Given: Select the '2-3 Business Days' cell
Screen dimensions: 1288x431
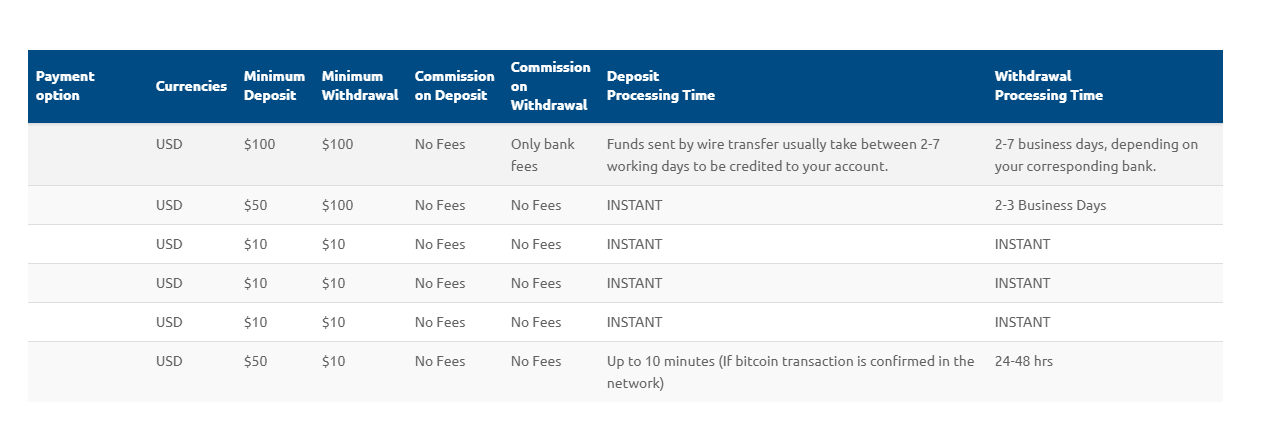Looking at the screenshot, I should pyautogui.click(x=1050, y=205).
